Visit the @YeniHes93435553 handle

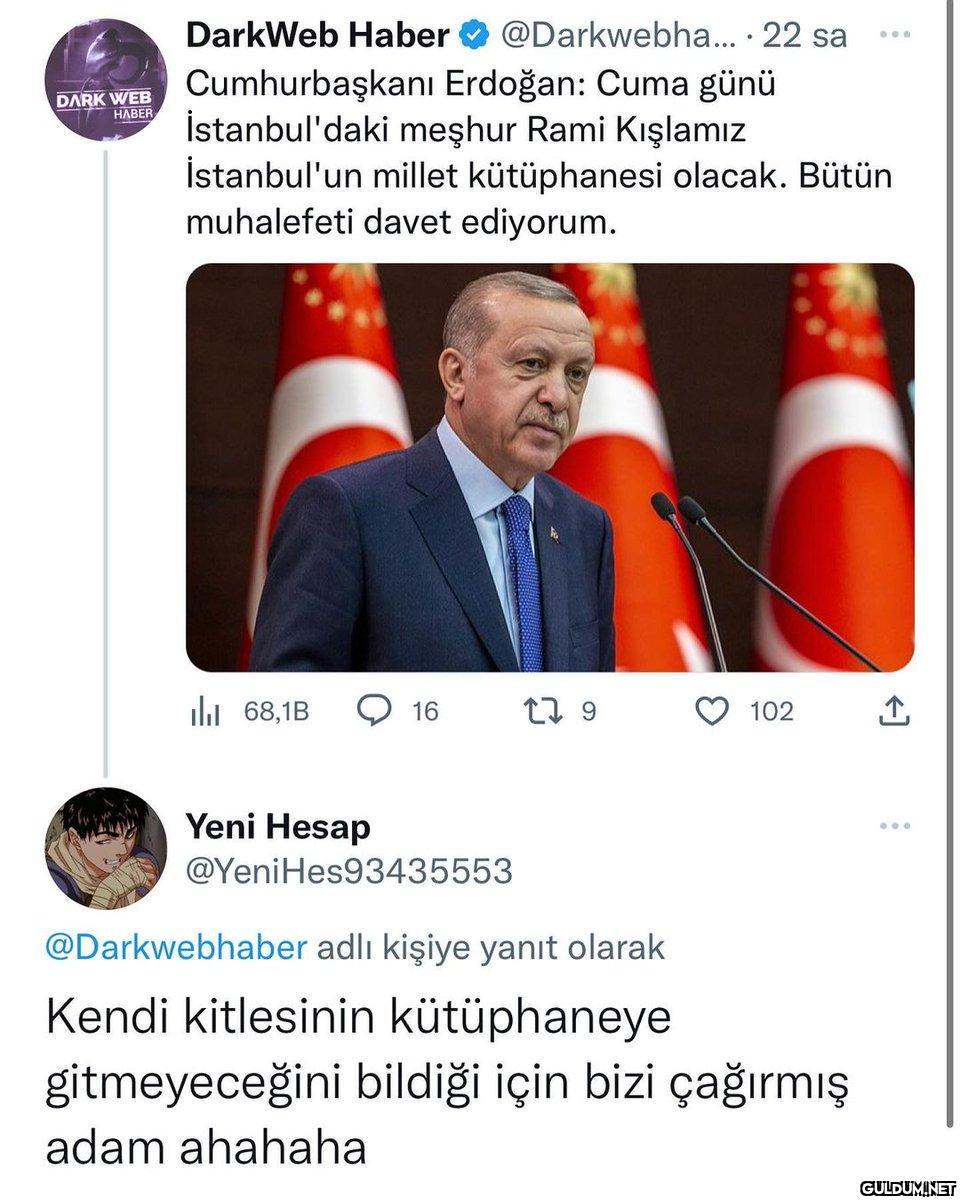[x=349, y=872]
